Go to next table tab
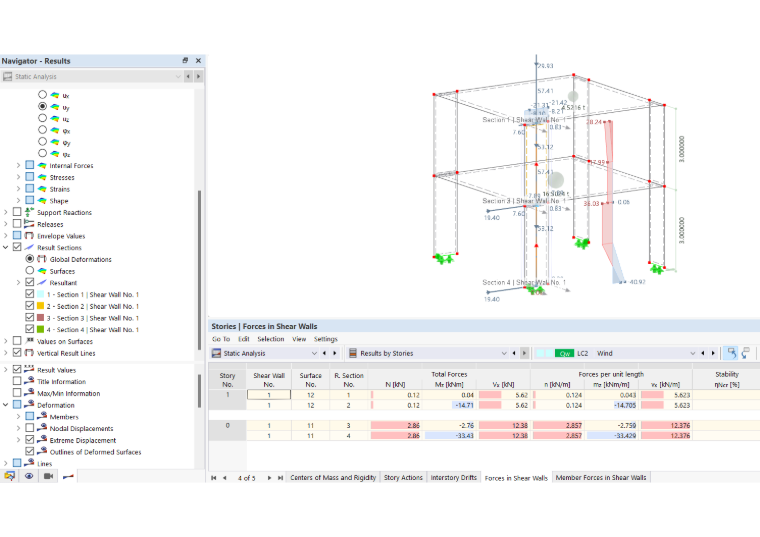This screenshot has width=760, height=537. [269, 478]
